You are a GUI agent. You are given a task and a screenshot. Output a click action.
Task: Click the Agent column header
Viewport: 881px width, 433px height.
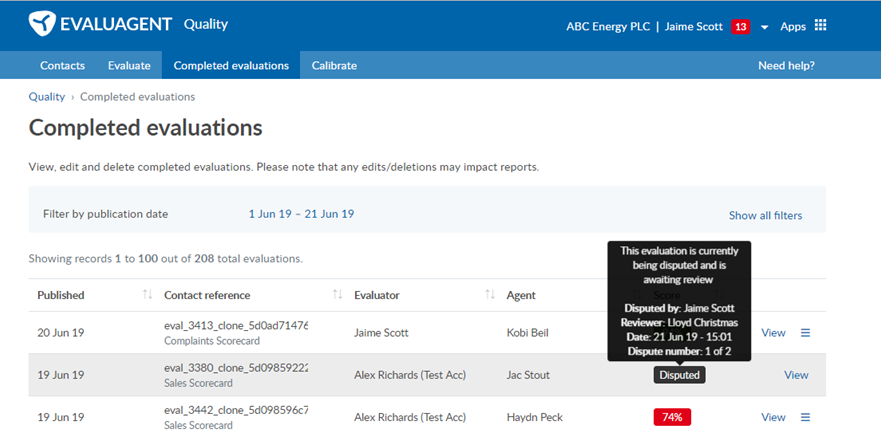click(521, 295)
